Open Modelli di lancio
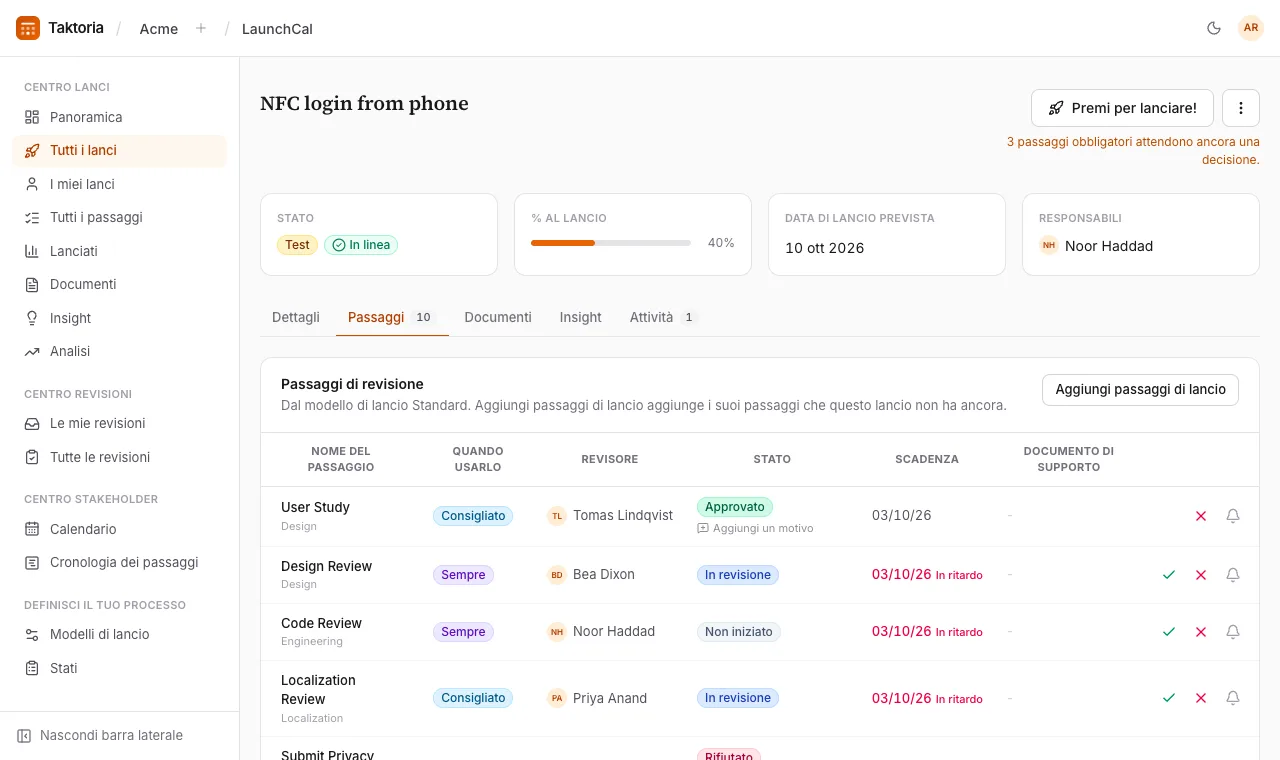 click(119, 634)
